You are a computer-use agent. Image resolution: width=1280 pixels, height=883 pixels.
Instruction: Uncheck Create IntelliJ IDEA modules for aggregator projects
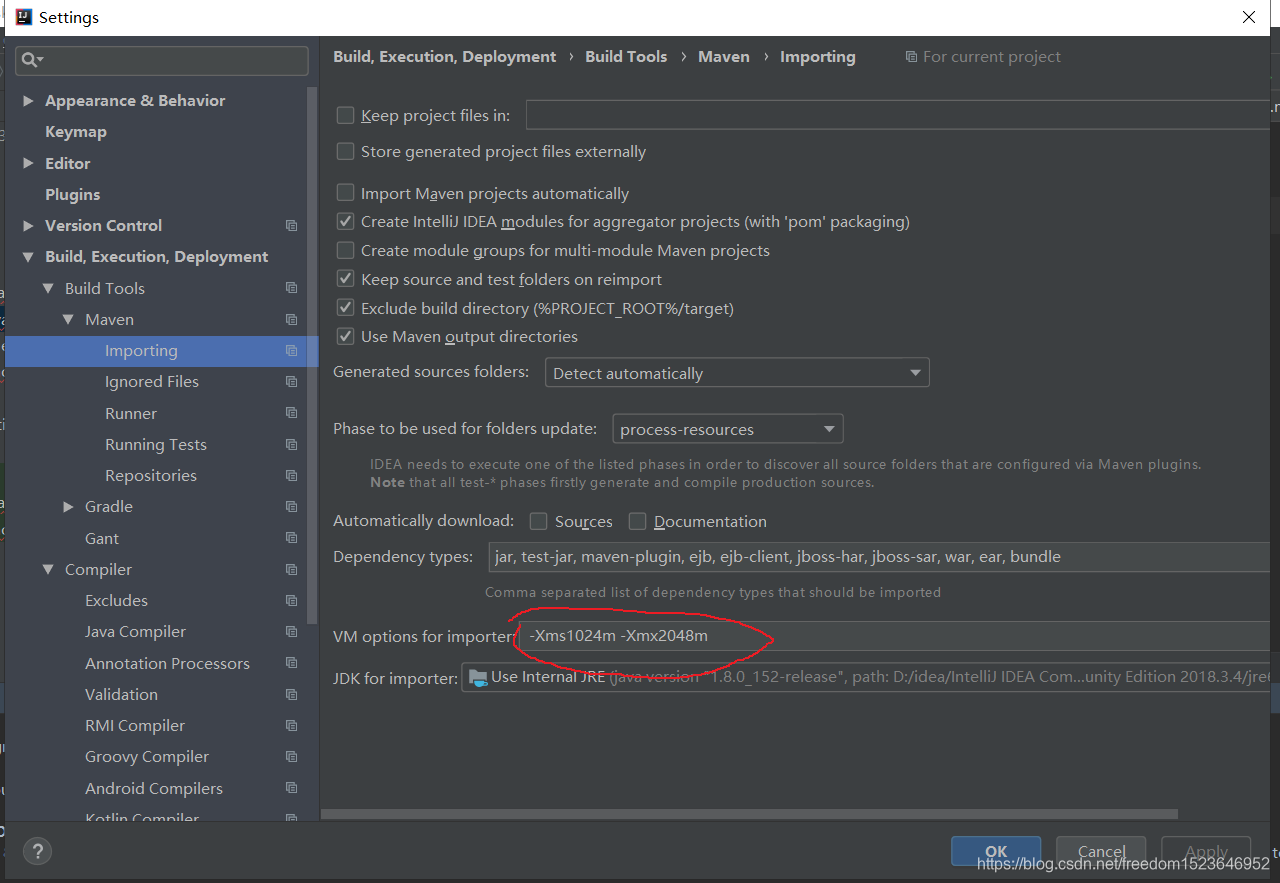pyautogui.click(x=346, y=222)
